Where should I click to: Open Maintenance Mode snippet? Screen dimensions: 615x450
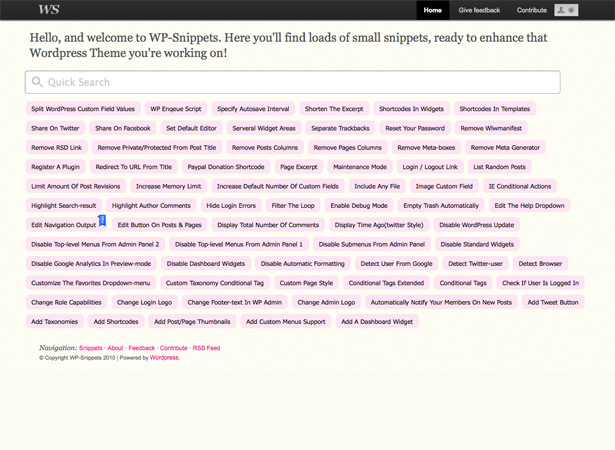pyautogui.click(x=360, y=166)
